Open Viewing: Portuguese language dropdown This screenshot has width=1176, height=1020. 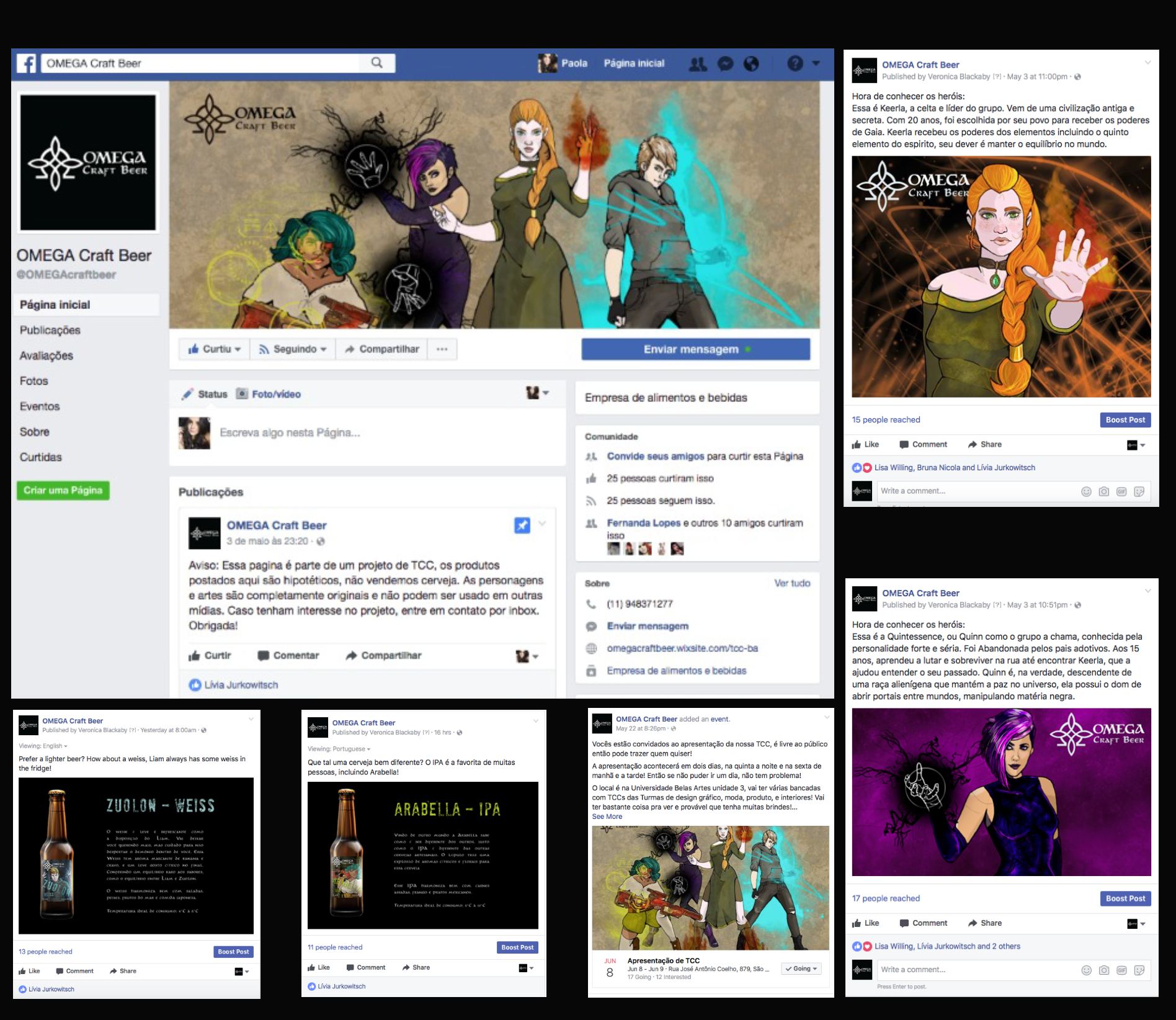click(339, 749)
